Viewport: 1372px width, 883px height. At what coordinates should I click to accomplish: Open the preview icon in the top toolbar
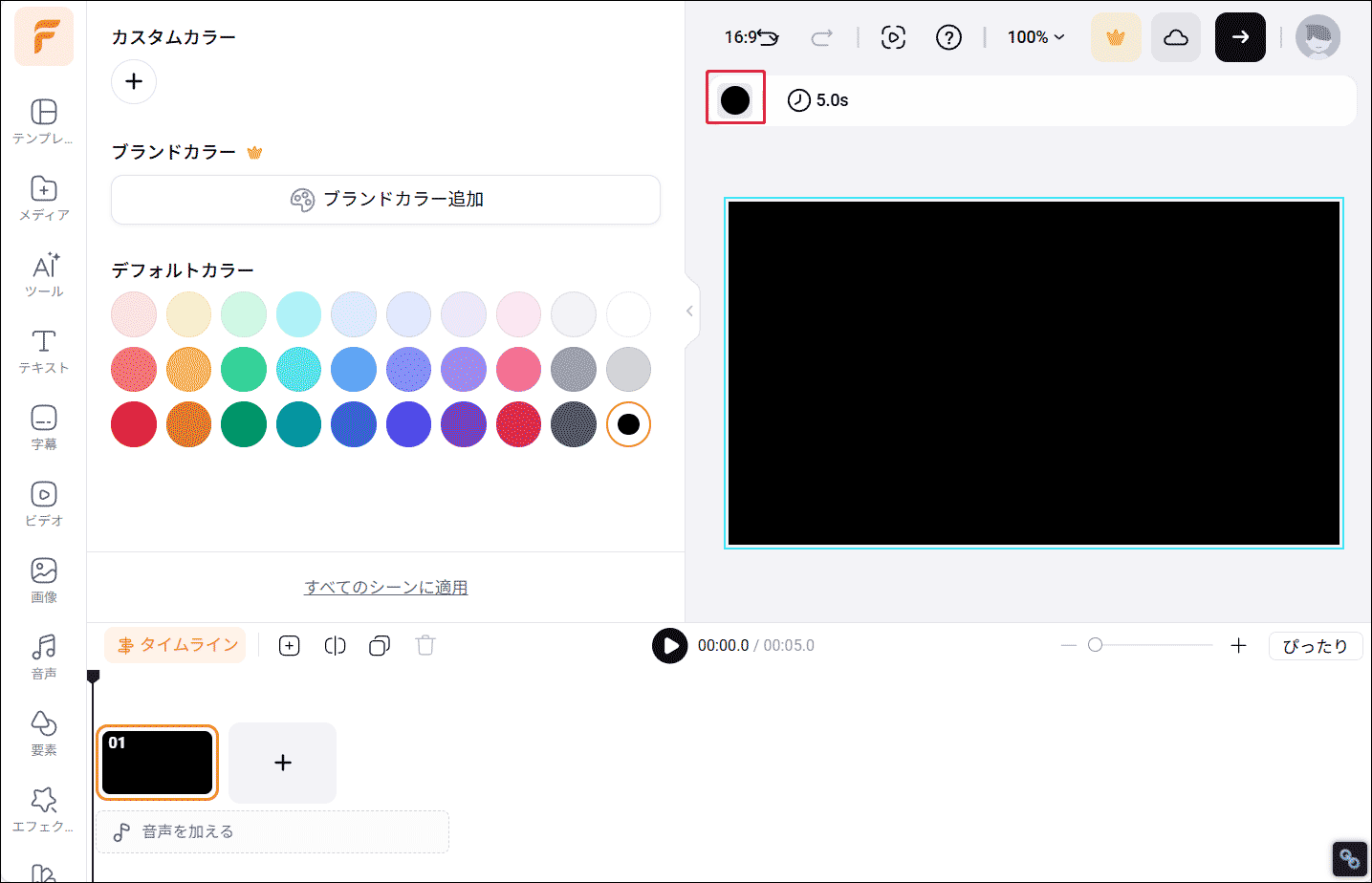(x=893, y=37)
